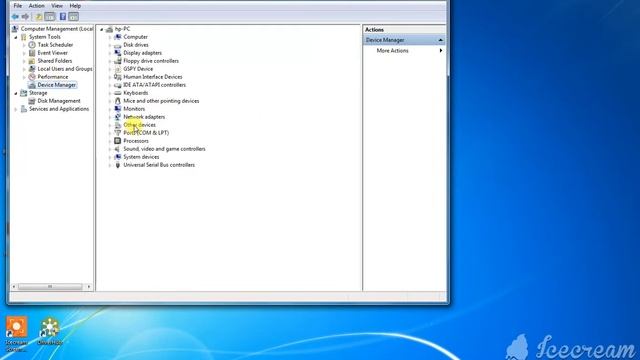Expand the Computer device category
The image size is (640, 360).
(x=110, y=37)
